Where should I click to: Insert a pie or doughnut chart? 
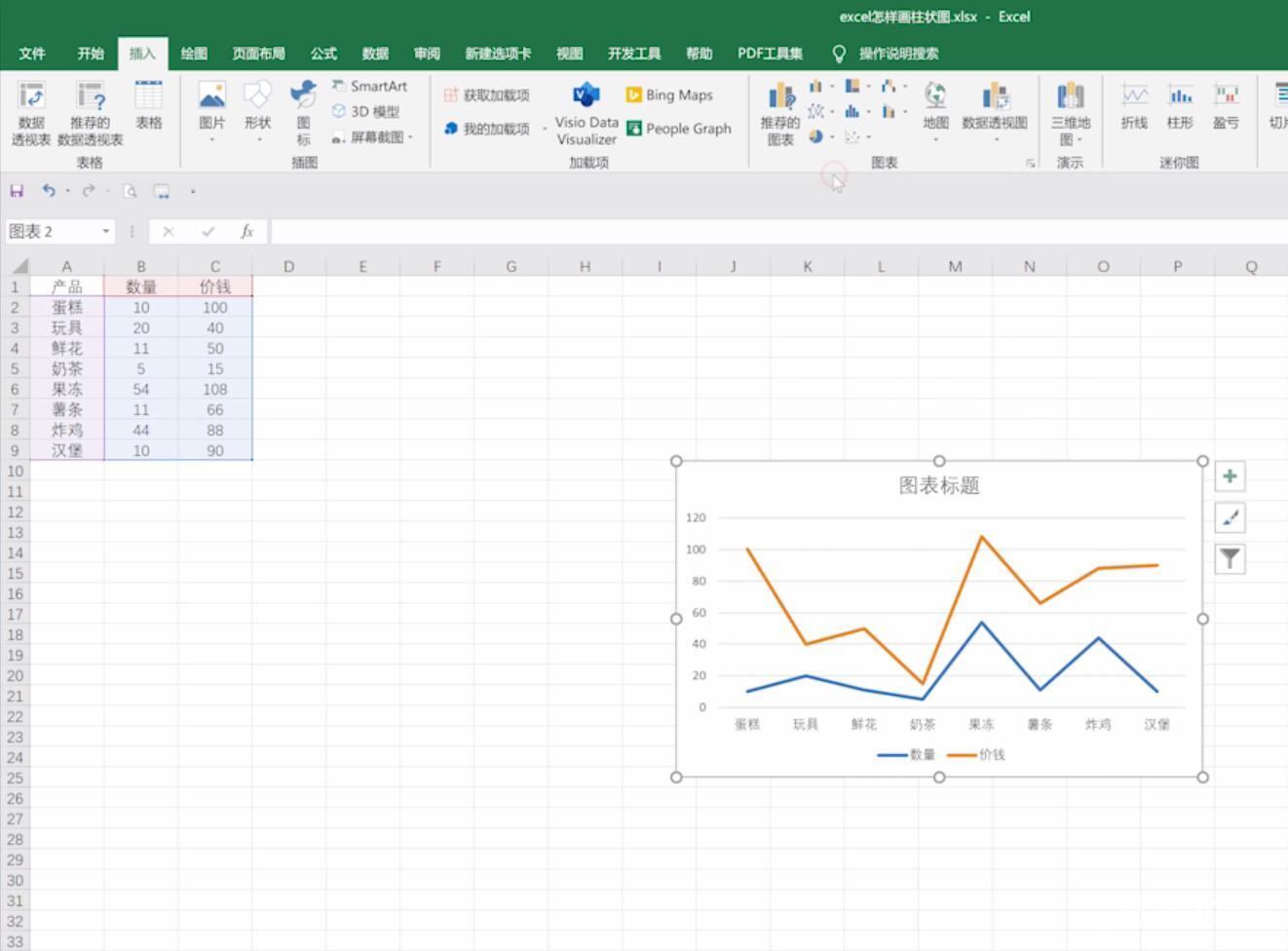815,136
